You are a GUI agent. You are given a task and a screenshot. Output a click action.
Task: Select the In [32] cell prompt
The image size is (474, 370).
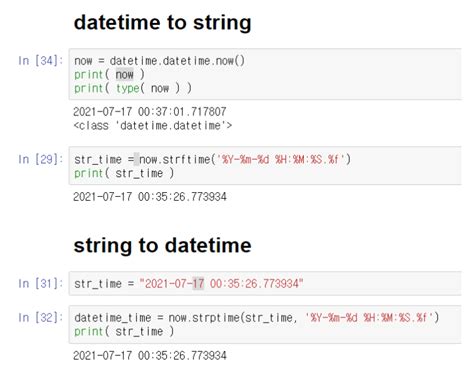tap(41, 317)
